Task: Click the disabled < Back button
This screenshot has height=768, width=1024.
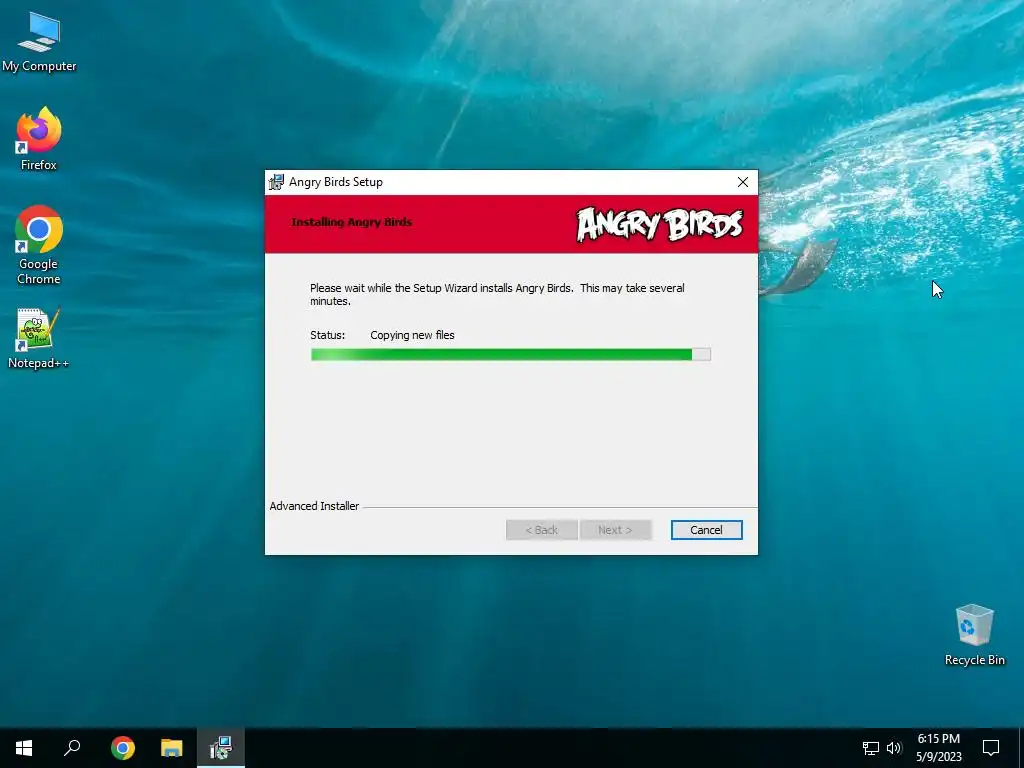Action: click(x=541, y=530)
